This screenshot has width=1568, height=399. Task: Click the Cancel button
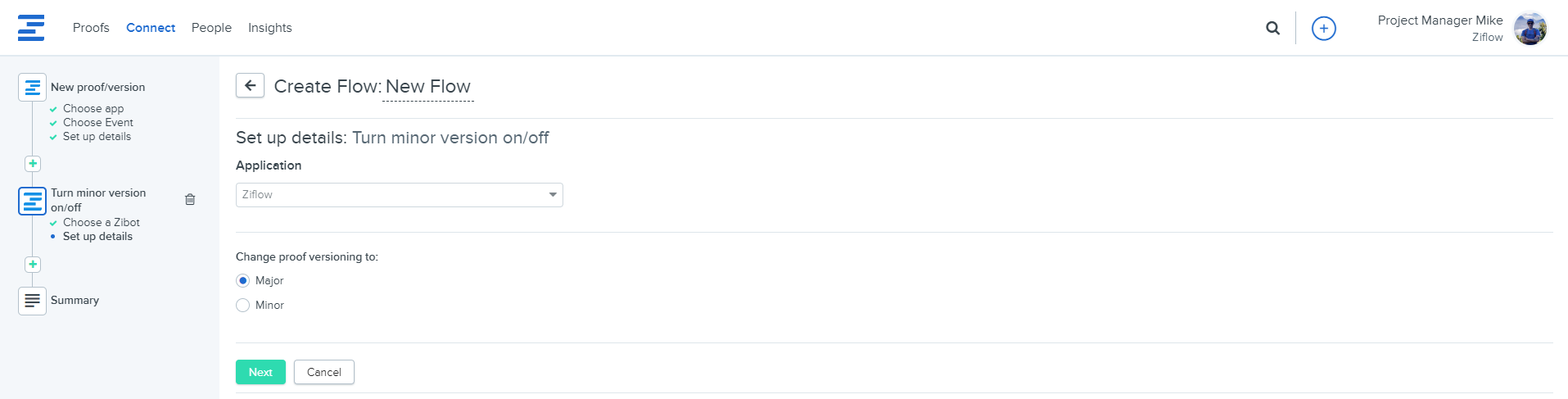coord(324,372)
